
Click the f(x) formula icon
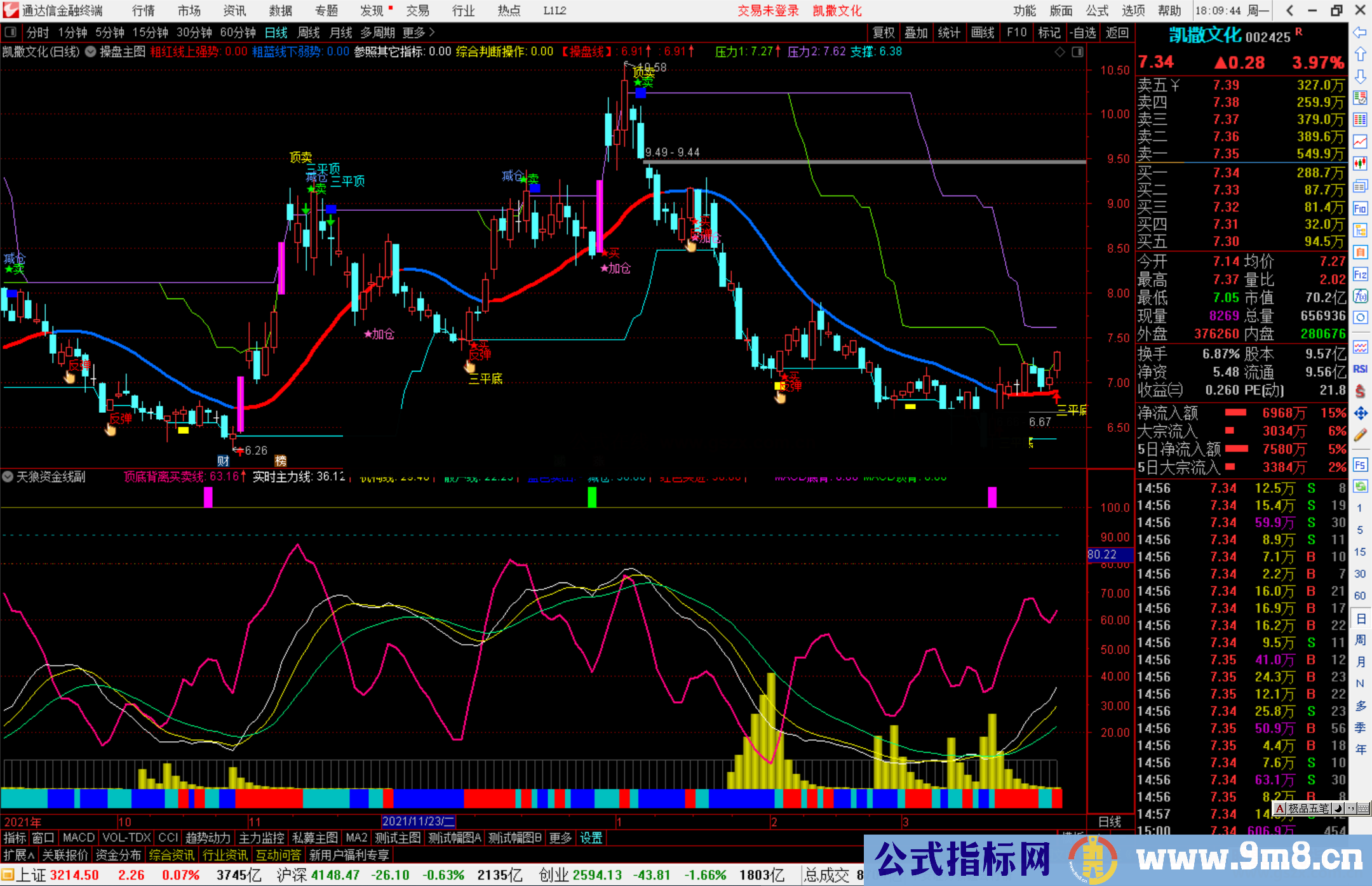point(1360,296)
